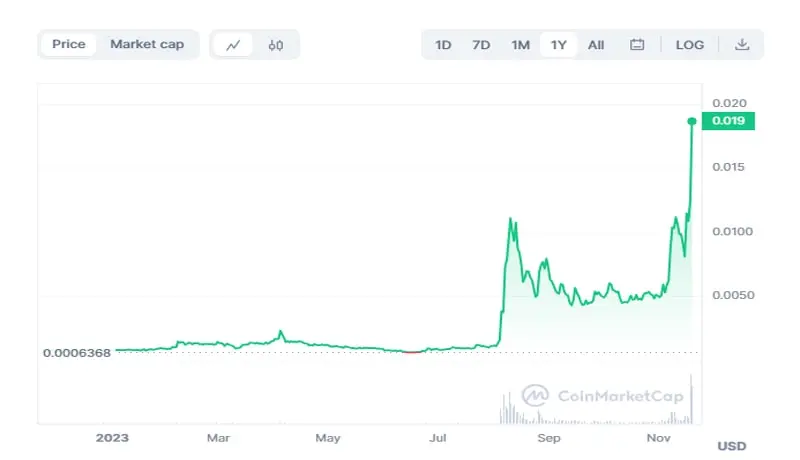The height and width of the screenshot is (460, 800).
Task: Click the 0.019 current price label
Action: [728, 121]
